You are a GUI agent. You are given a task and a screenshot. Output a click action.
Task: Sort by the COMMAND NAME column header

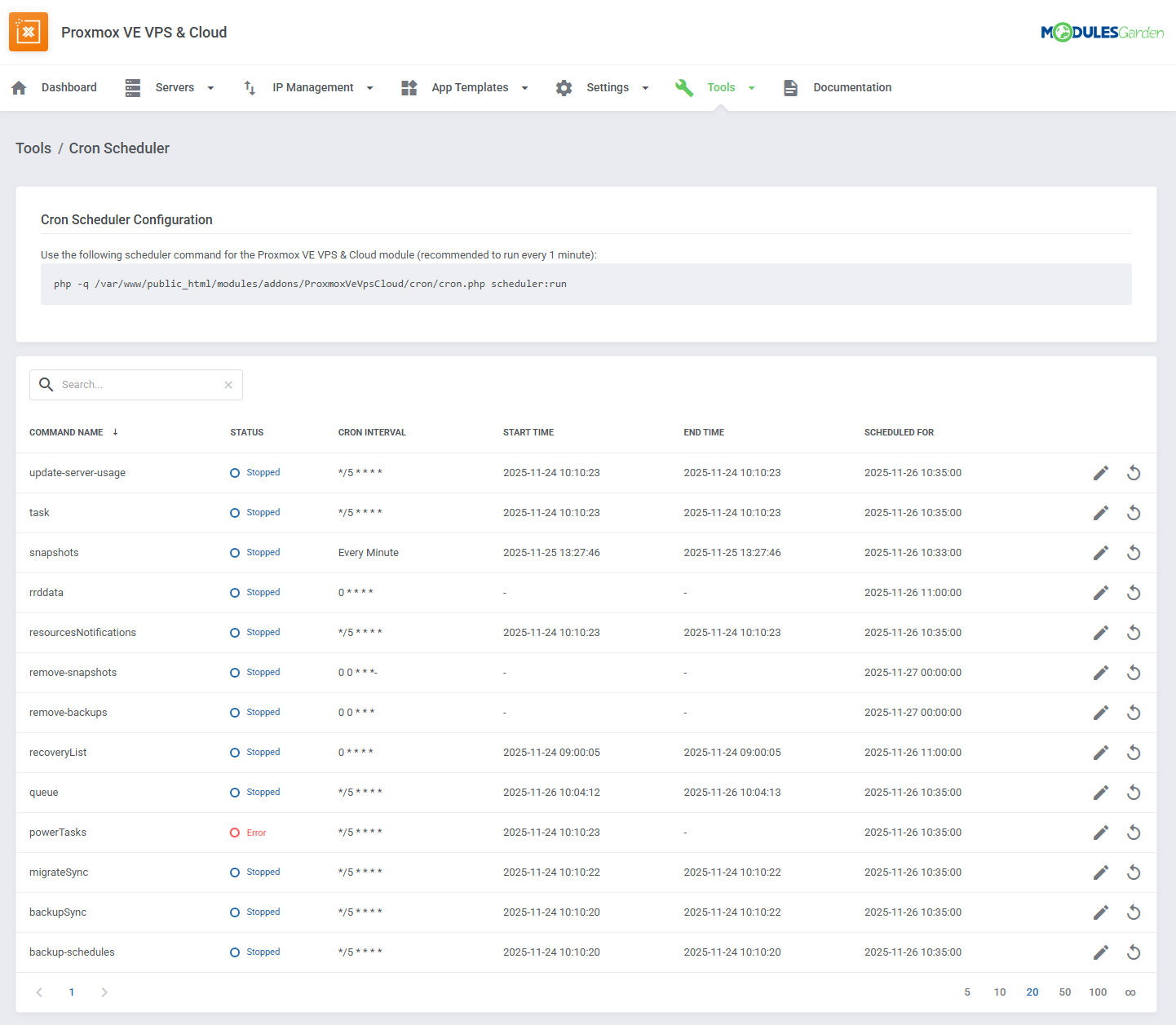[x=66, y=432]
